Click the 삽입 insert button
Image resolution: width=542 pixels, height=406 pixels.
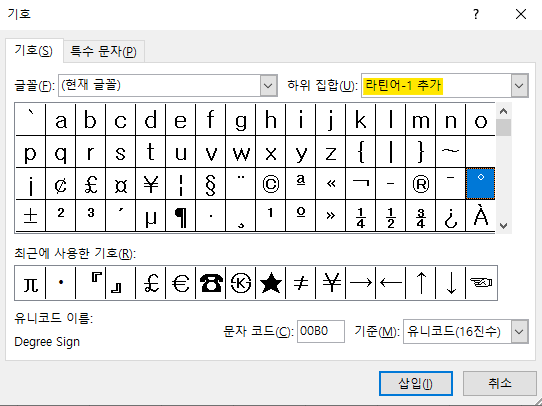click(416, 383)
